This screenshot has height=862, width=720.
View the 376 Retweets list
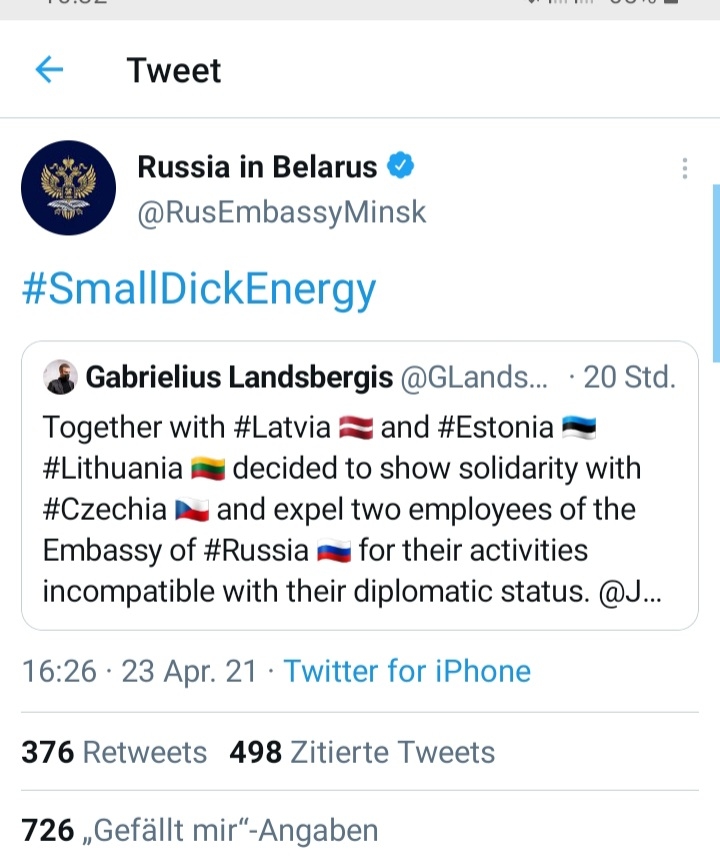point(114,752)
